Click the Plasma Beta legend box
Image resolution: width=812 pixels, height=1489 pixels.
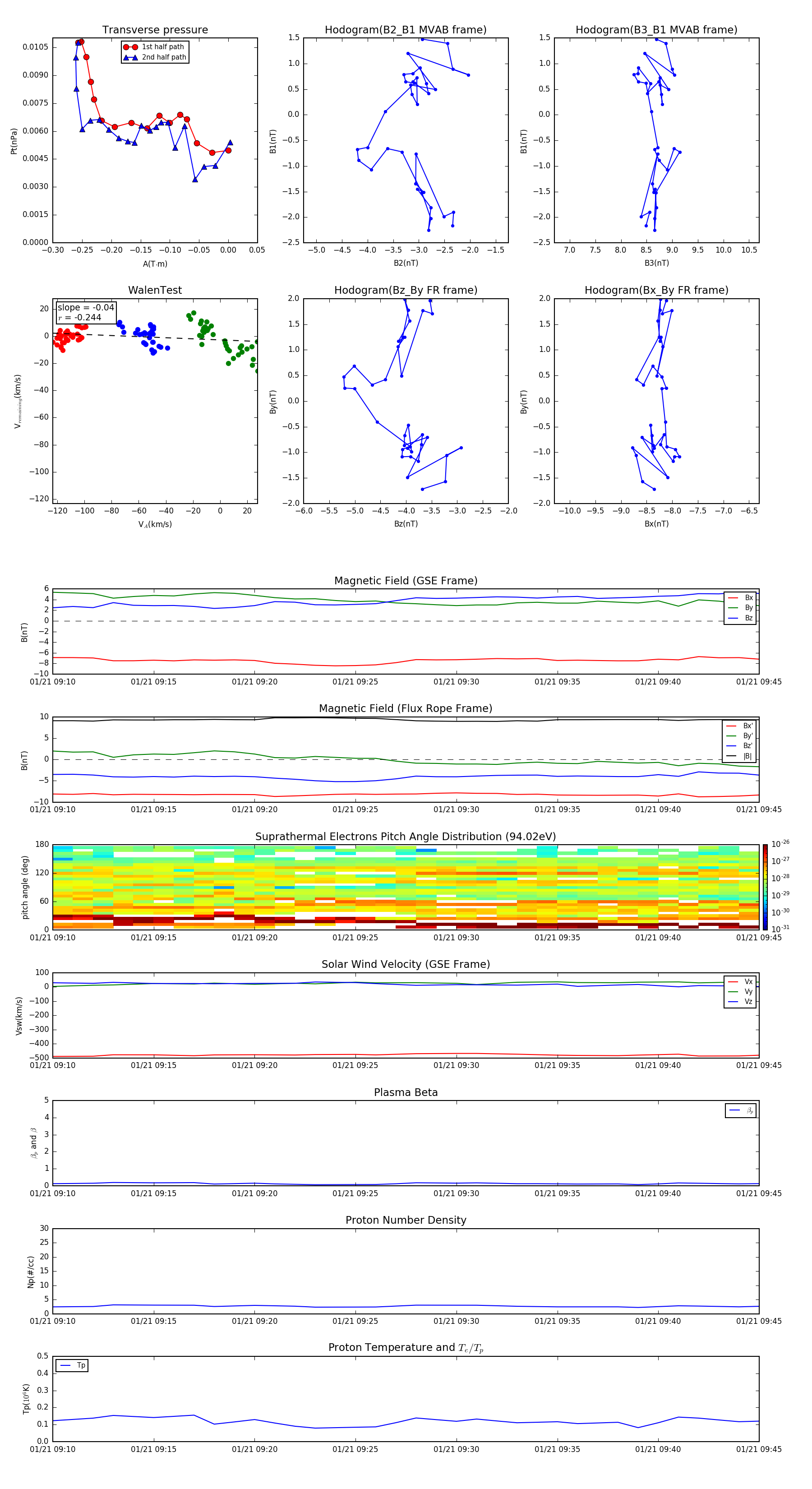741,1110
